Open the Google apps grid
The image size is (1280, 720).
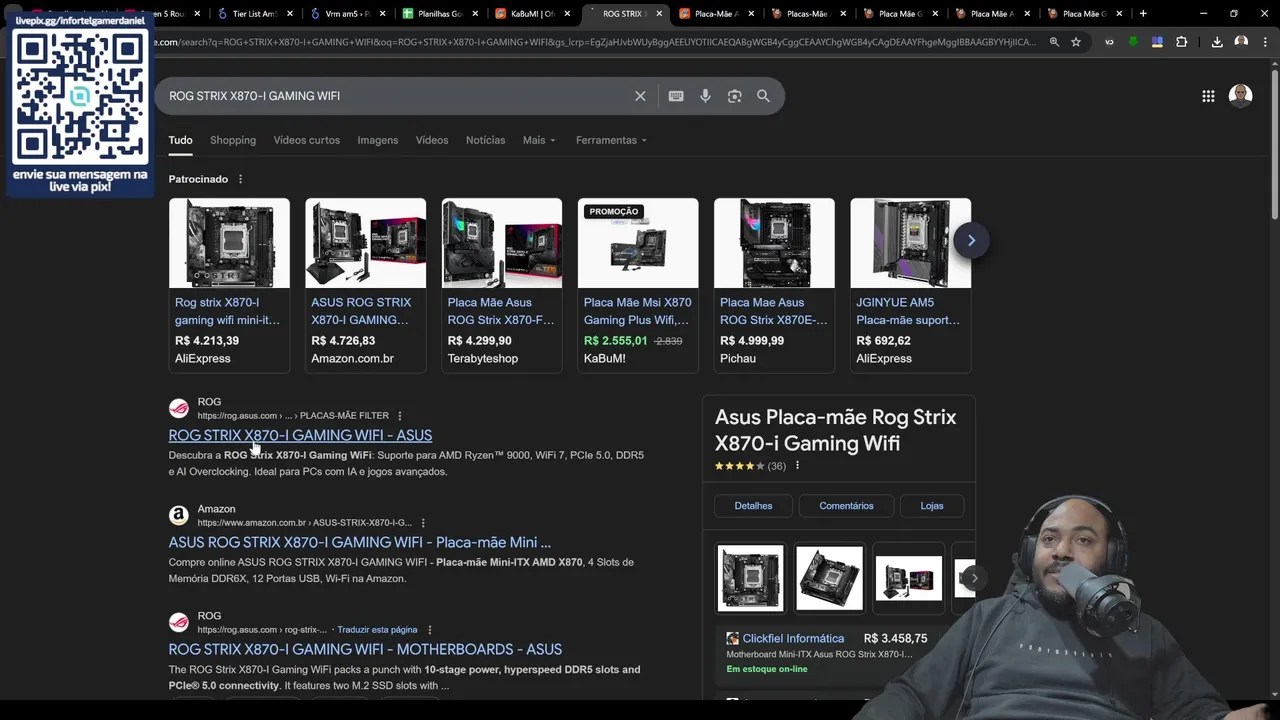click(x=1208, y=96)
